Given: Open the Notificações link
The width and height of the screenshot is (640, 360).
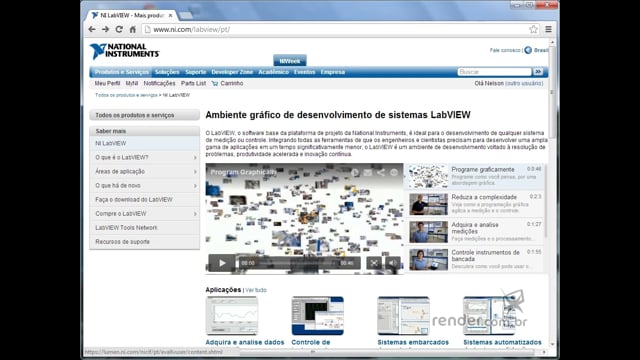Looking at the screenshot, I should point(159,83).
